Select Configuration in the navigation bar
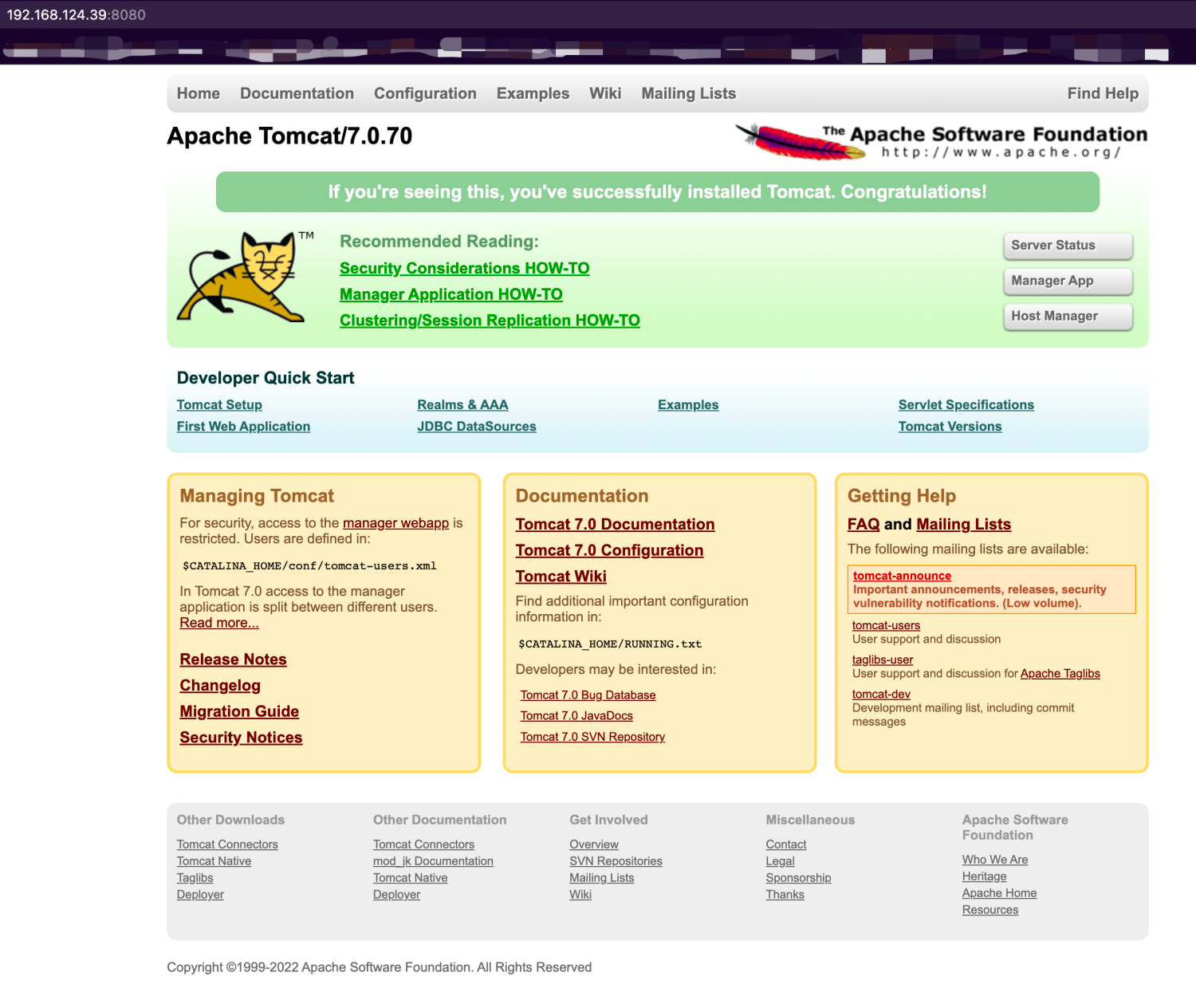This screenshot has width=1196, height=1008. pyautogui.click(x=425, y=93)
